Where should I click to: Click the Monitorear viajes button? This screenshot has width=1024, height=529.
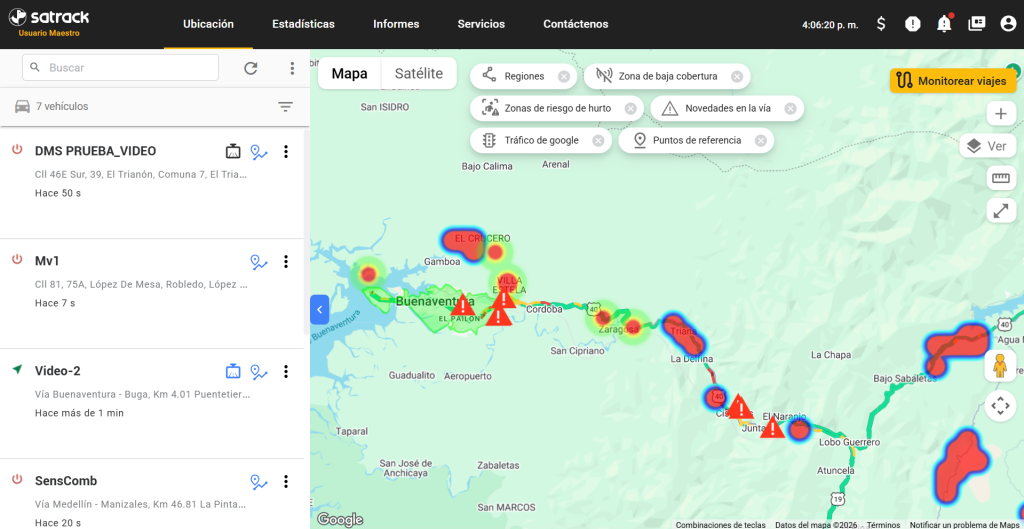point(953,81)
